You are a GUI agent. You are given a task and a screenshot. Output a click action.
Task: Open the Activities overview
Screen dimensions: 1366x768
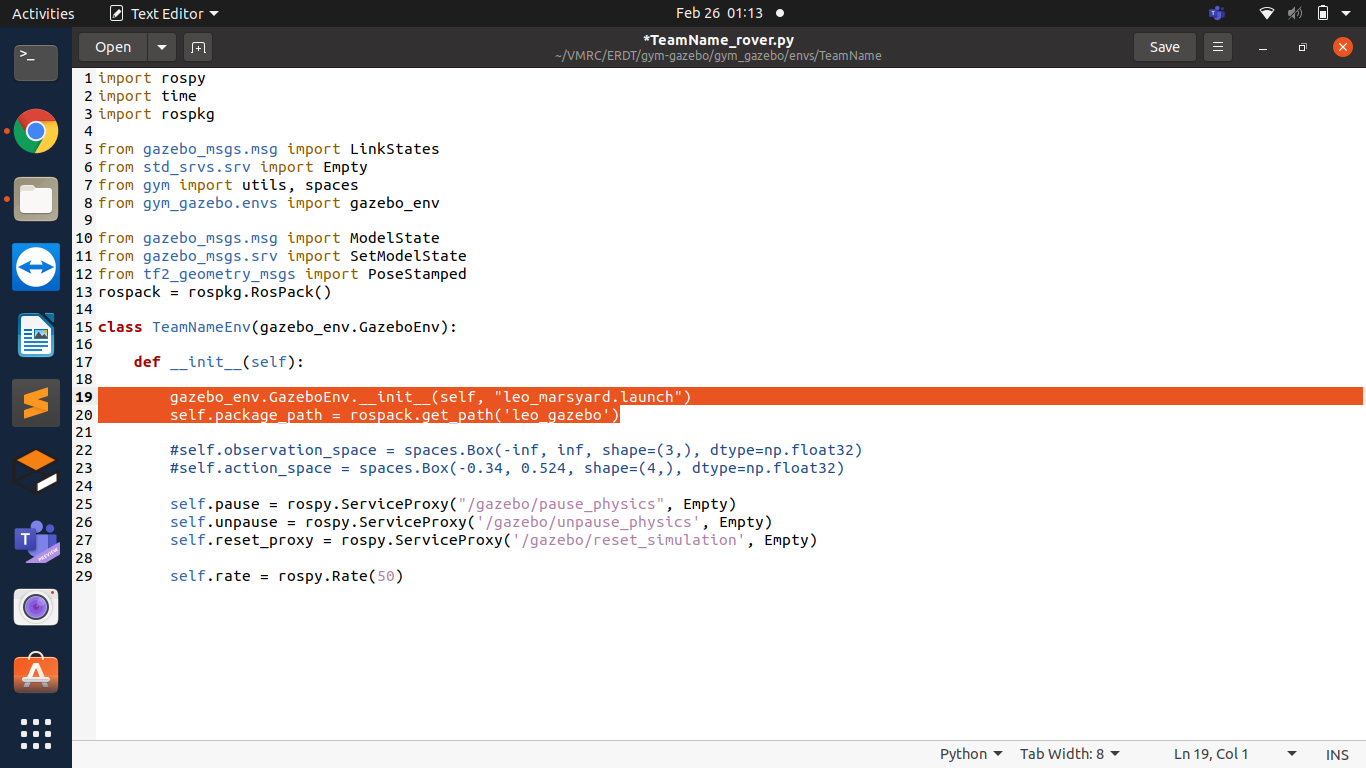43,13
